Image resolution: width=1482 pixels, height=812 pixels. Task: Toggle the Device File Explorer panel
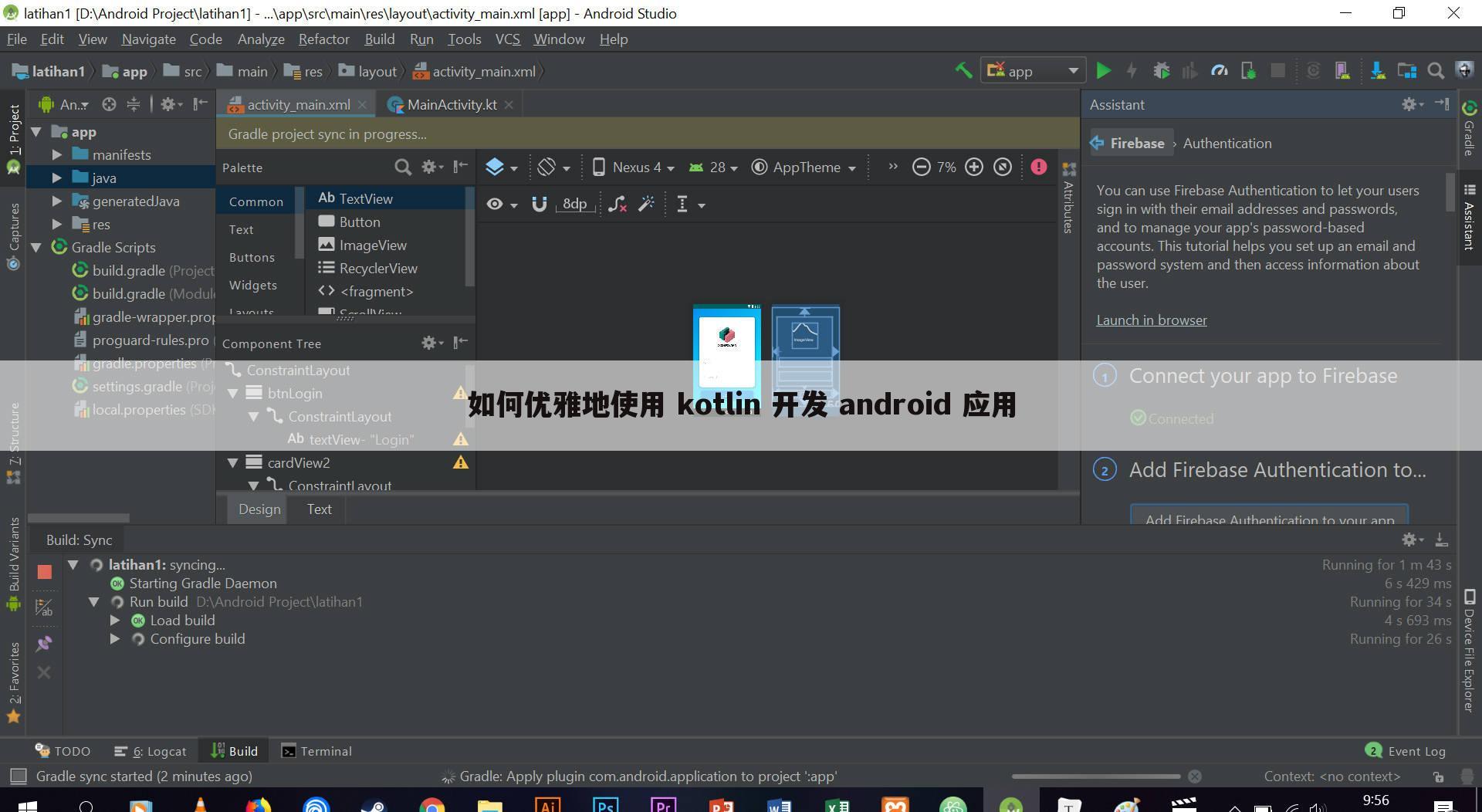(1469, 651)
